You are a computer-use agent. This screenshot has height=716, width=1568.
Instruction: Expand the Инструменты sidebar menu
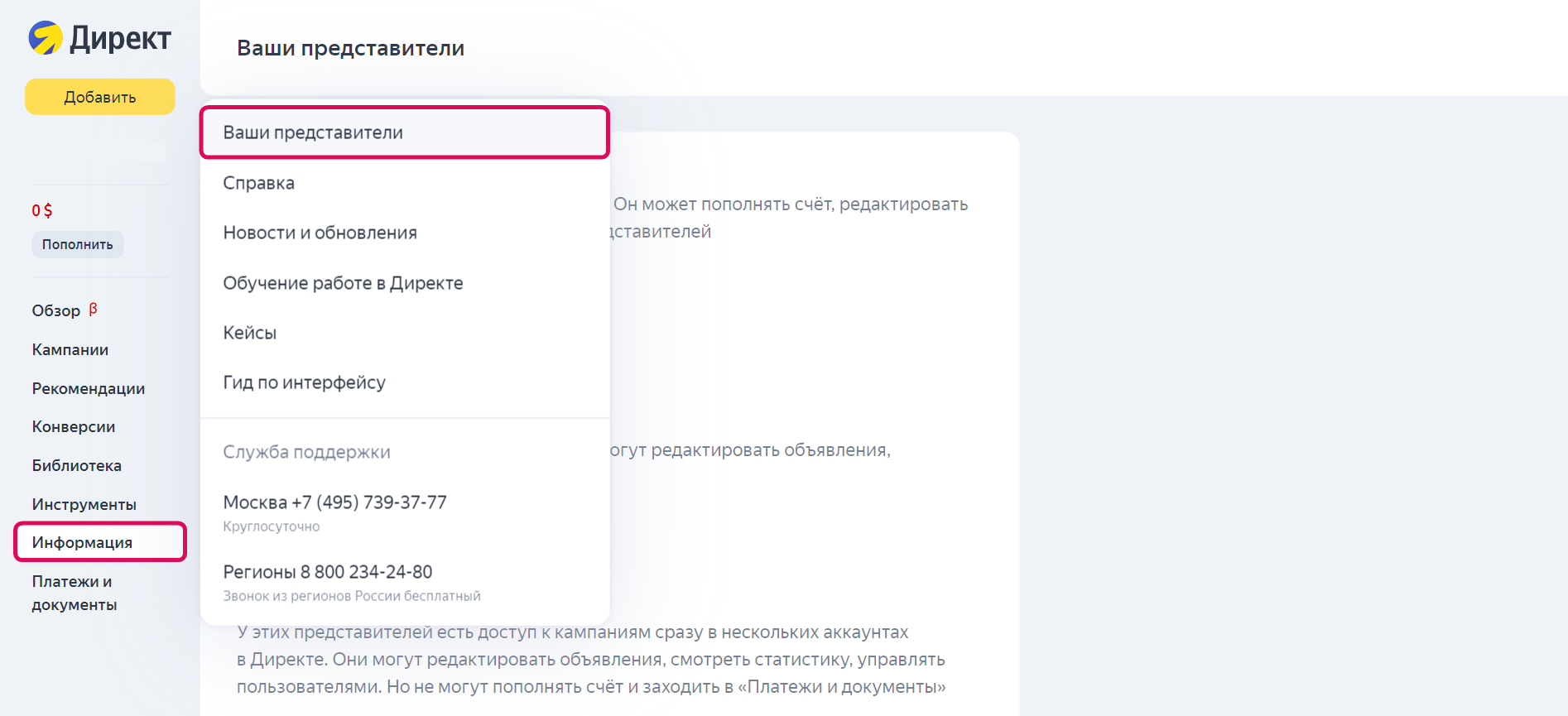pos(84,504)
